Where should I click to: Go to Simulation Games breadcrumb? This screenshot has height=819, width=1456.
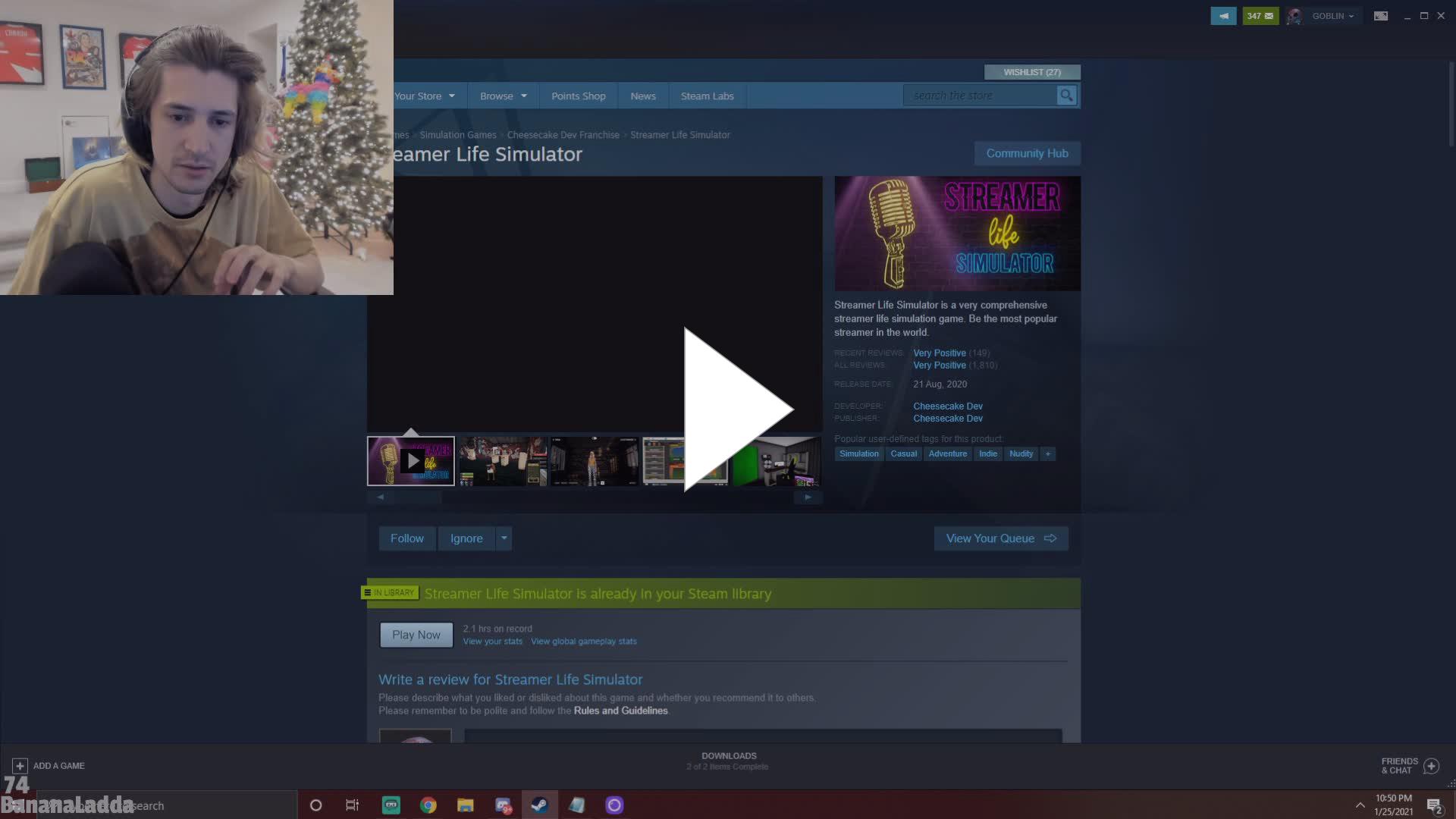point(458,135)
